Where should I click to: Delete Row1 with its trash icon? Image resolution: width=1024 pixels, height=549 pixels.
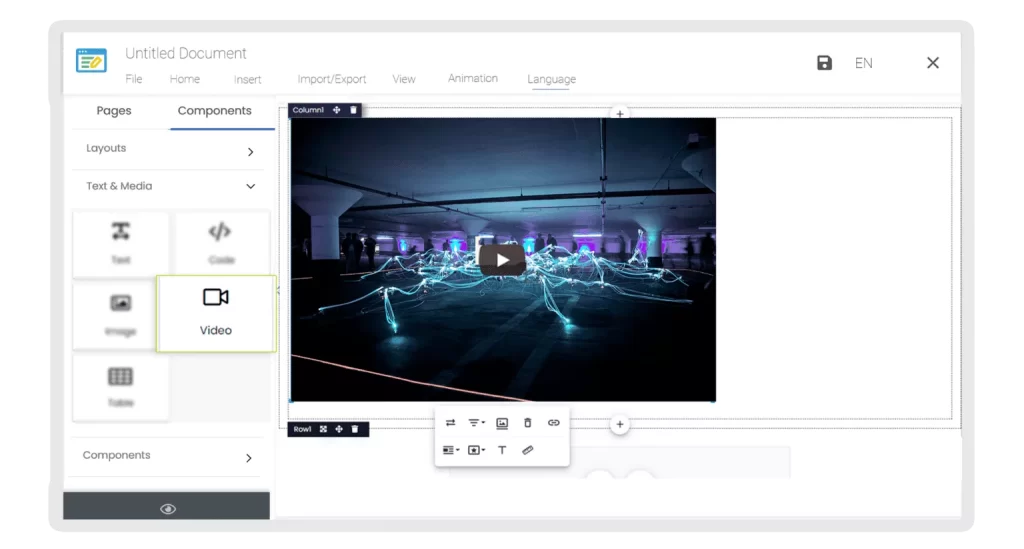tap(355, 429)
